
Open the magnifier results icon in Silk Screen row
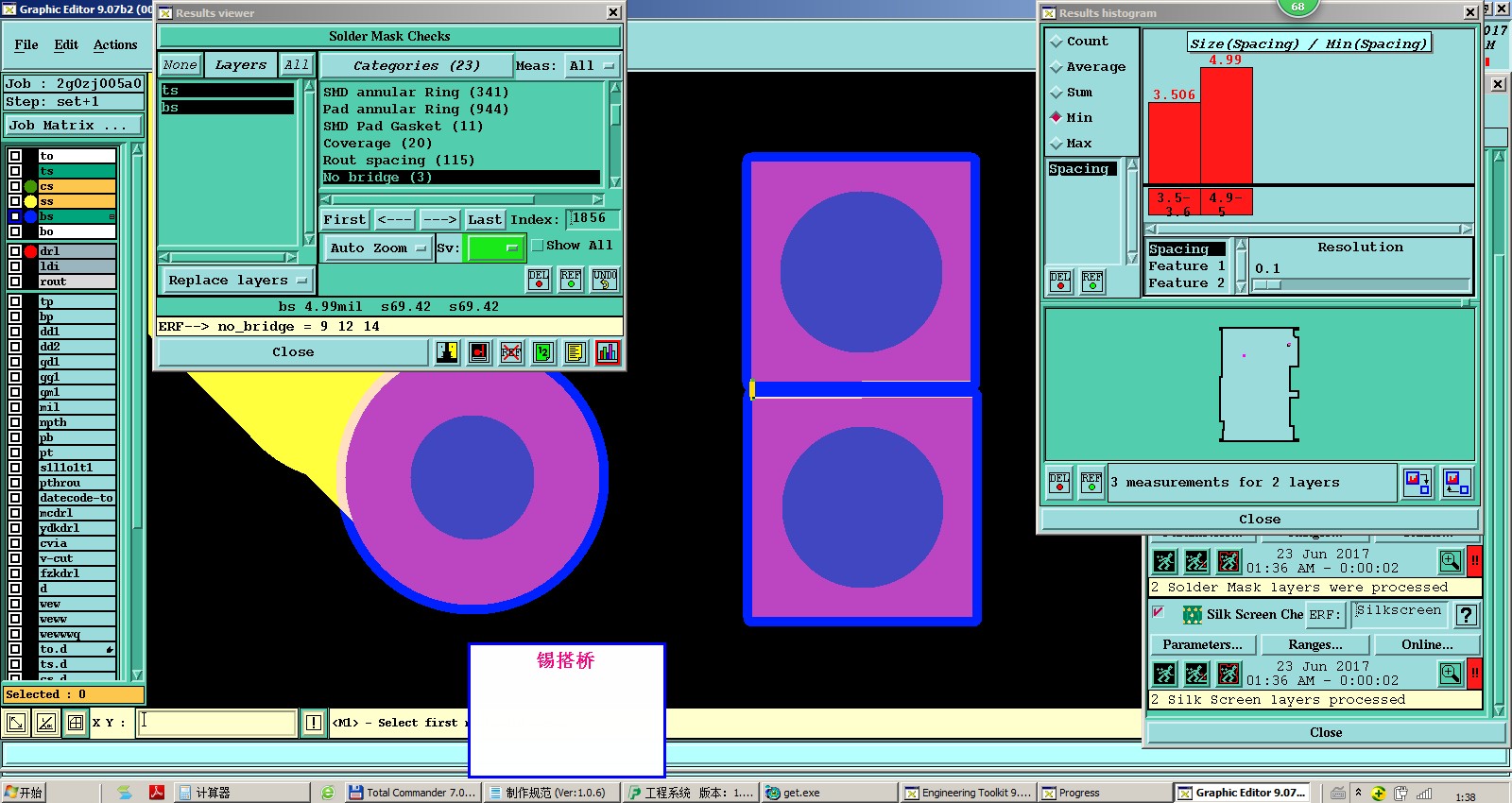pyautogui.click(x=1451, y=674)
